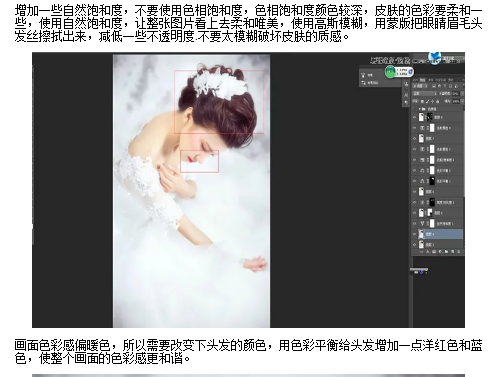Click the black mask thumbnail of the topmost layer

tap(429, 117)
